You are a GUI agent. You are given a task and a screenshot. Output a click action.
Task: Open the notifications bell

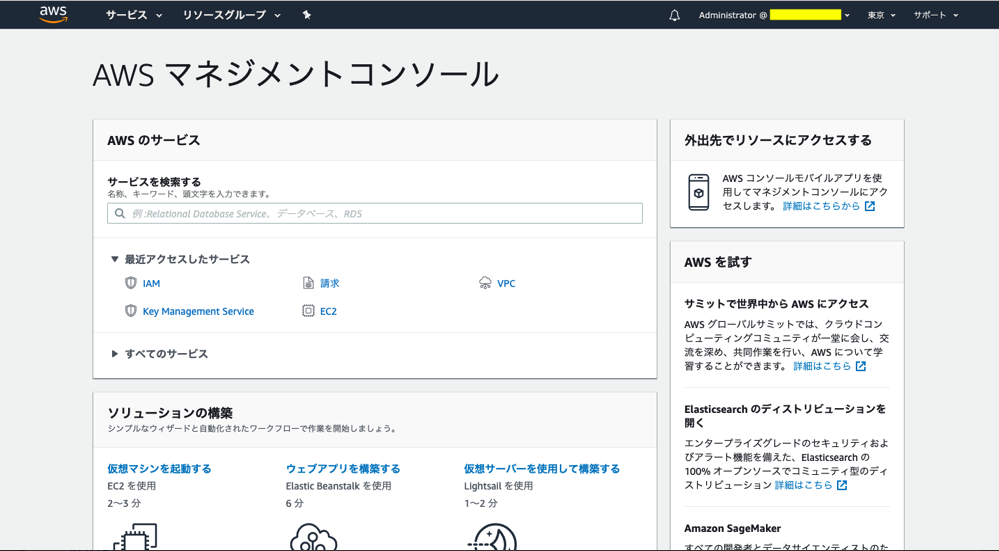coord(675,15)
